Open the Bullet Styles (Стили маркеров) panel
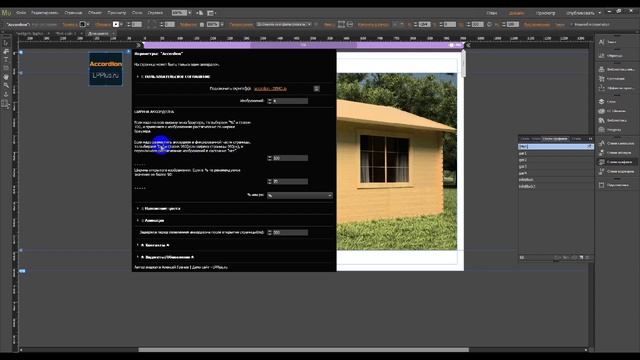The height and width of the screenshot is (360, 640). [616, 171]
